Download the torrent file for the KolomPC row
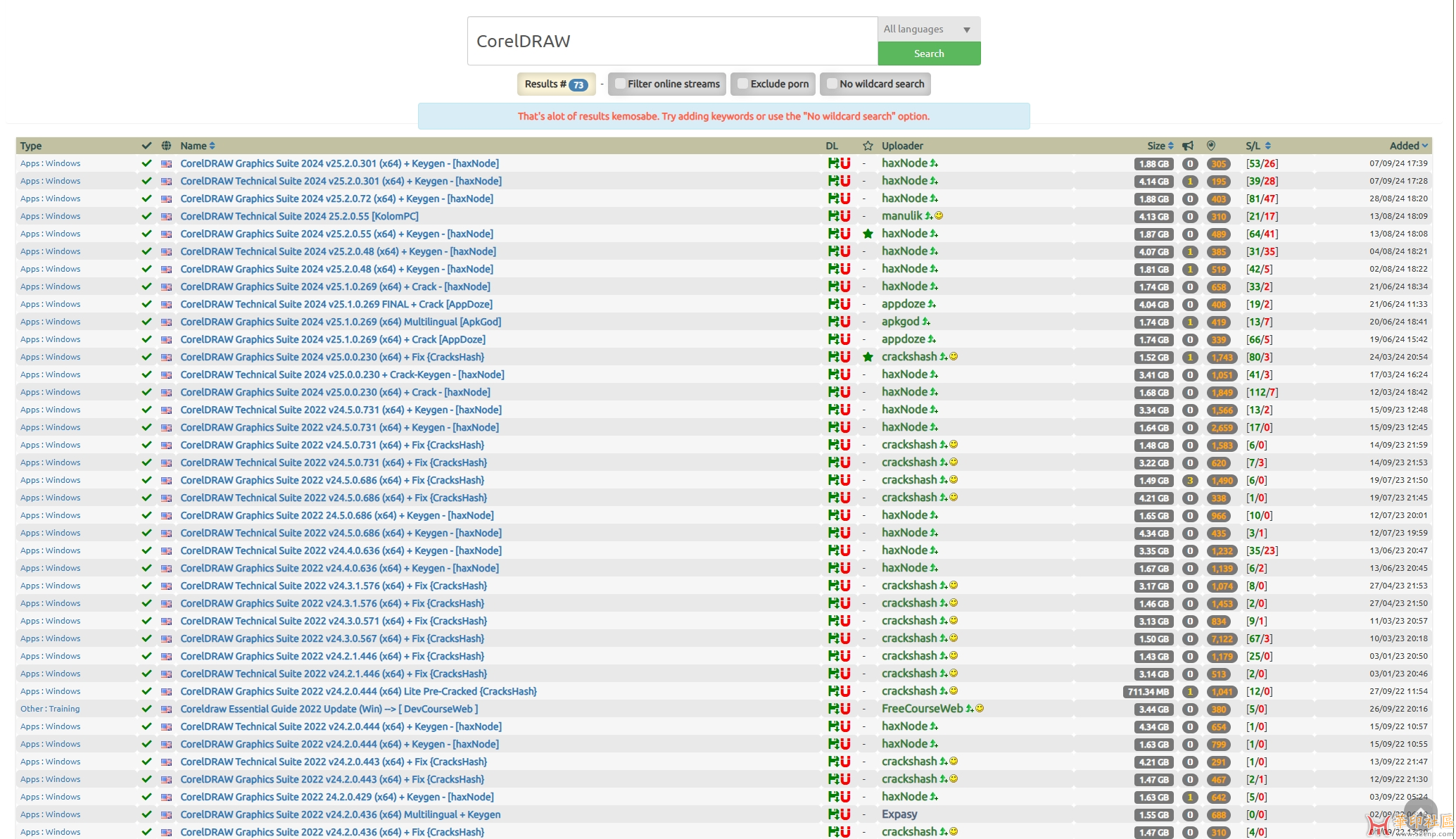Screen dimensions: 1456x839 coord(833,216)
